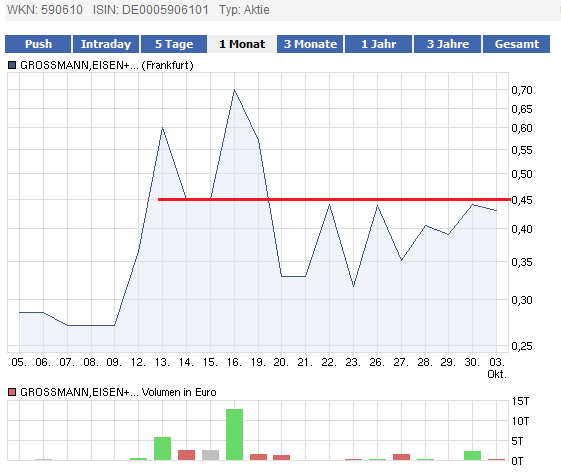Click the GROSSMANN,EISEN+... (Frankfurt) legend label
This screenshot has height=473, width=561.
point(107,65)
